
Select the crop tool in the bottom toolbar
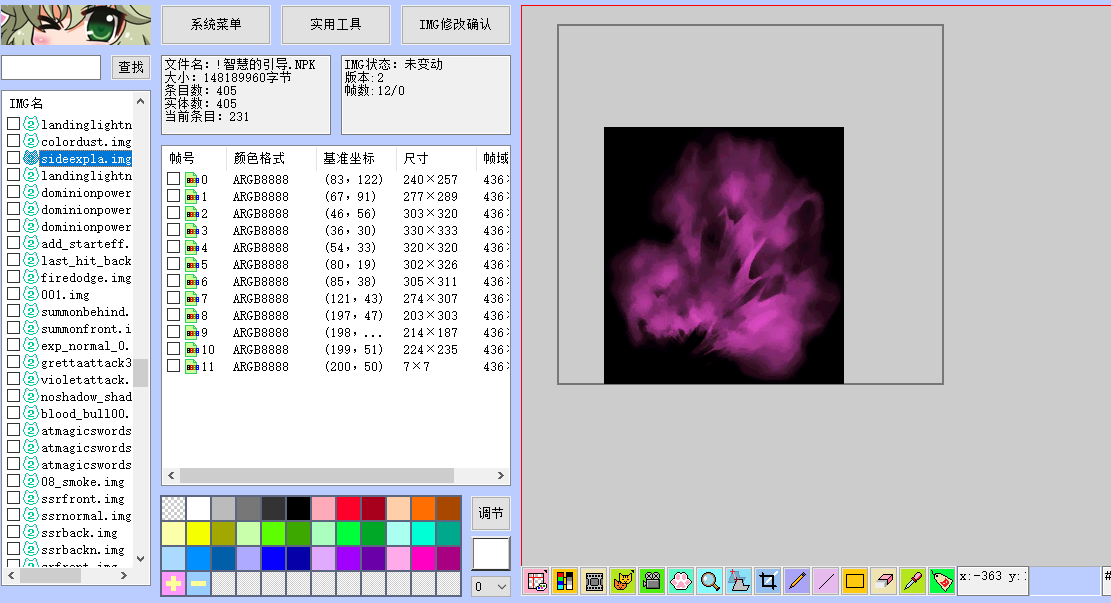point(768,580)
